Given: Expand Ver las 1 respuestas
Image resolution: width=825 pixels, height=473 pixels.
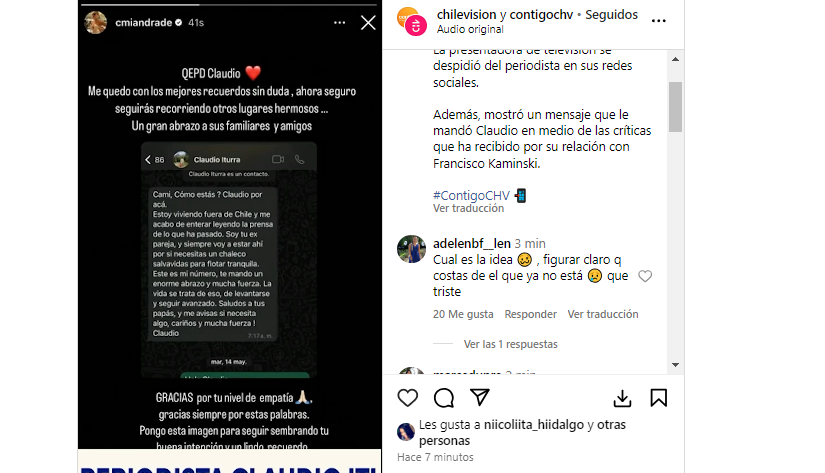Looking at the screenshot, I should [x=510, y=344].
